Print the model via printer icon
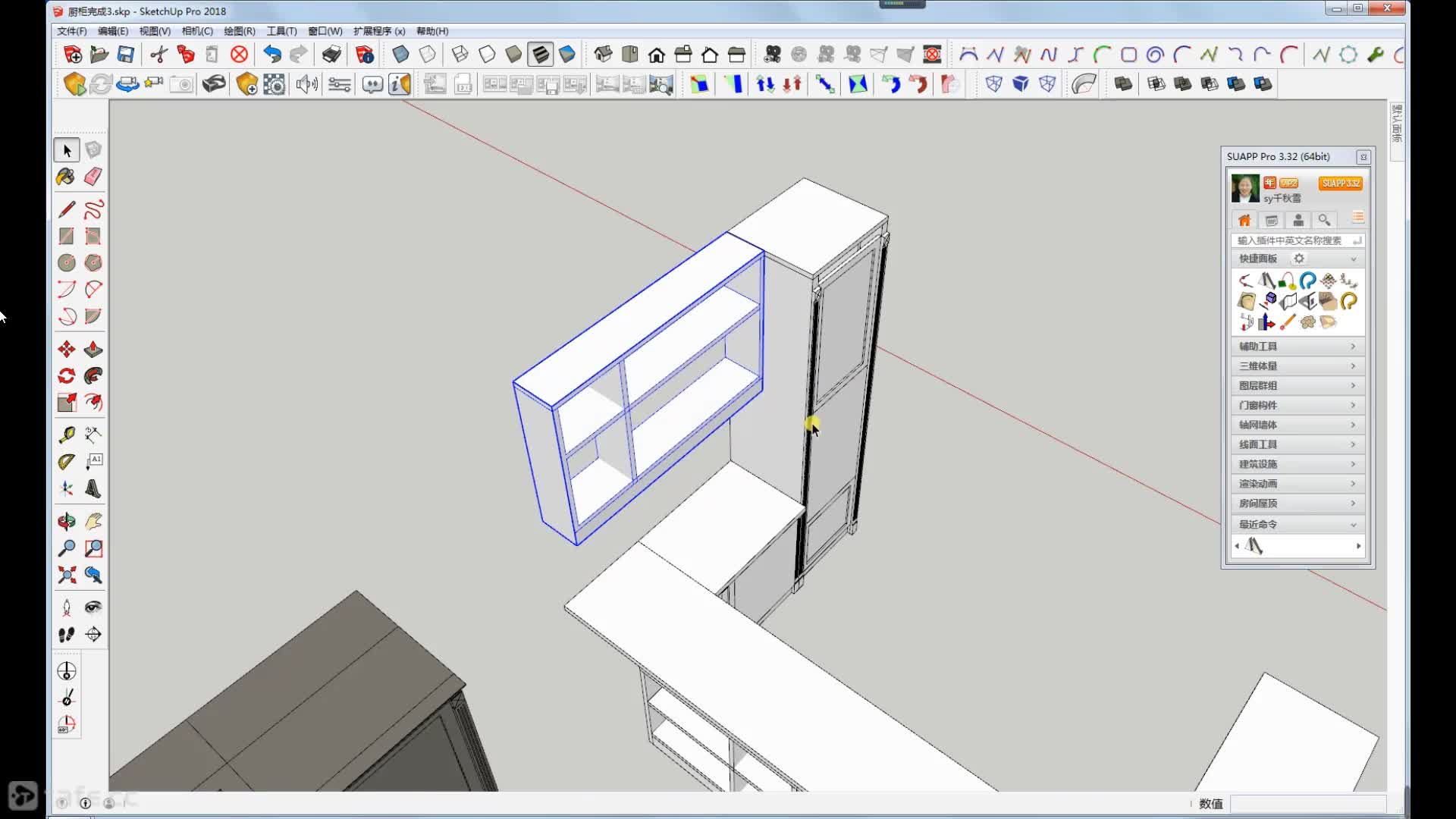The height and width of the screenshot is (819, 1456). [331, 54]
